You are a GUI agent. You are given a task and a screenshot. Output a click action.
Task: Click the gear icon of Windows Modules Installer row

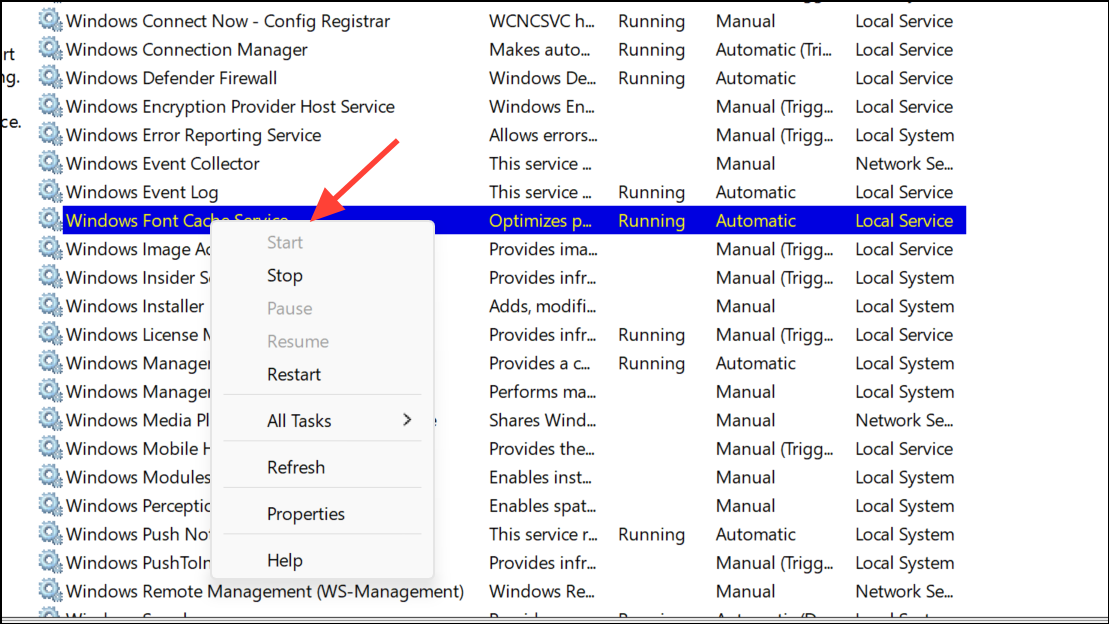50,476
